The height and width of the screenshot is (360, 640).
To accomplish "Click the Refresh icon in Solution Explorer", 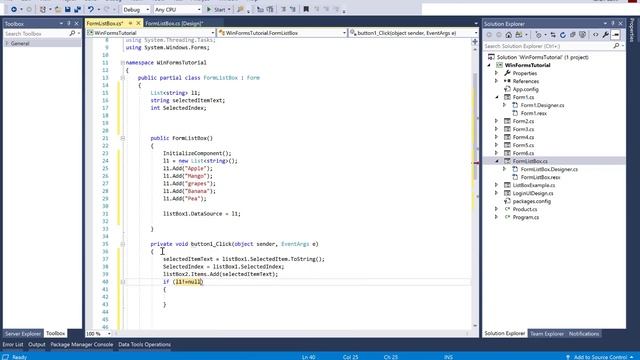I will coord(563,35).
